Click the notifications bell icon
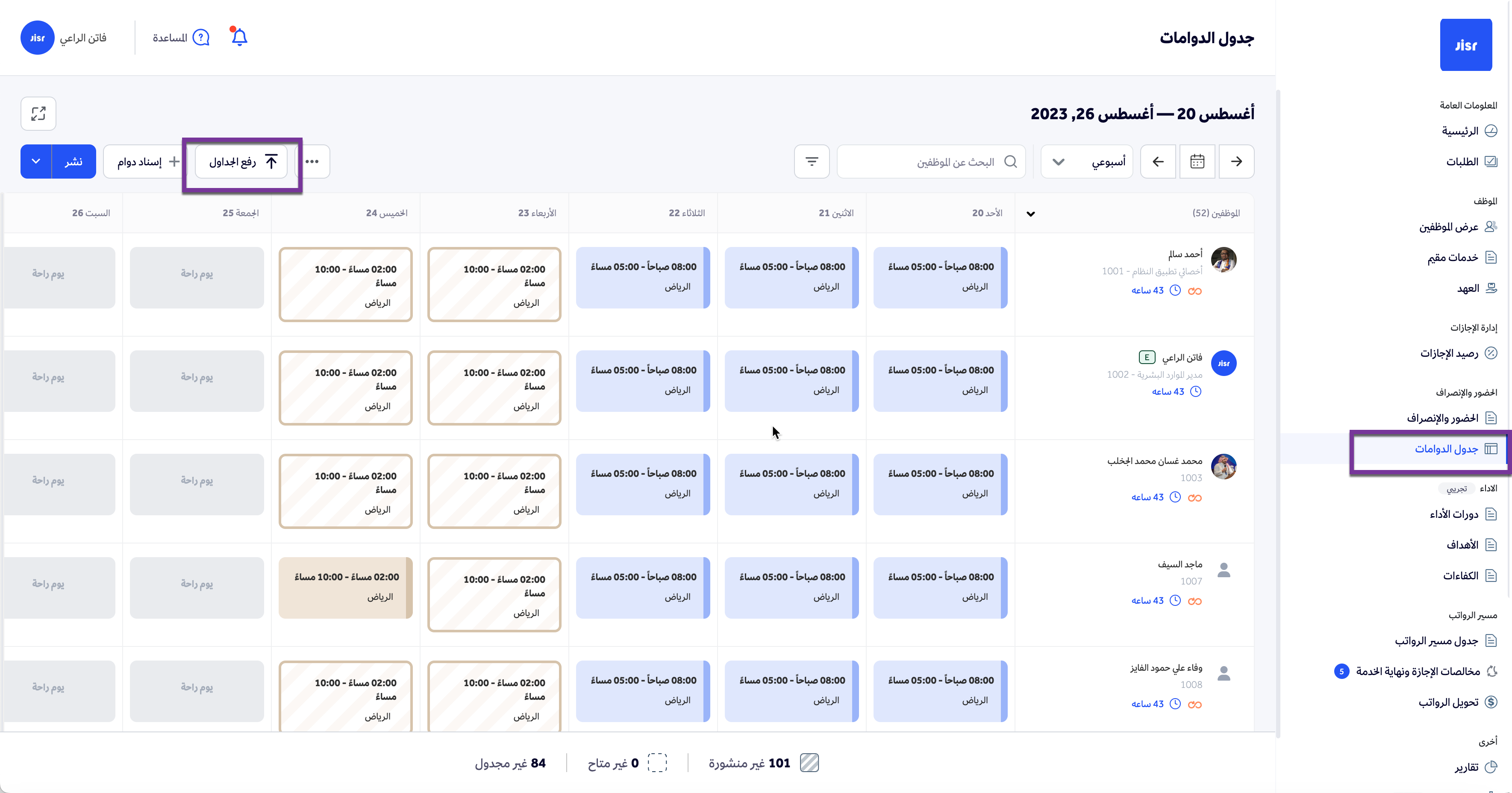Viewport: 1512px width, 793px height. point(239,38)
